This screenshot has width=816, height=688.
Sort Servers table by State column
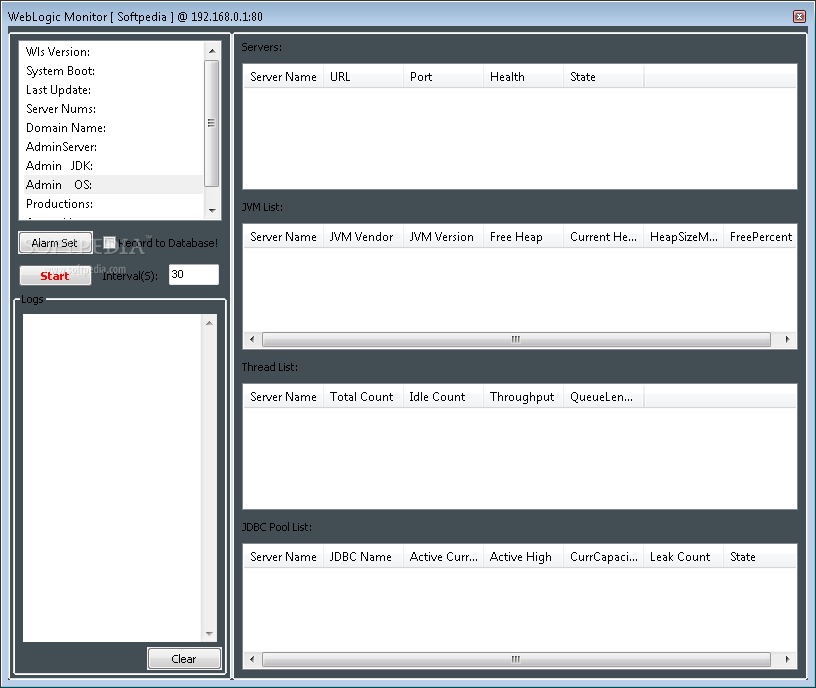(x=604, y=77)
